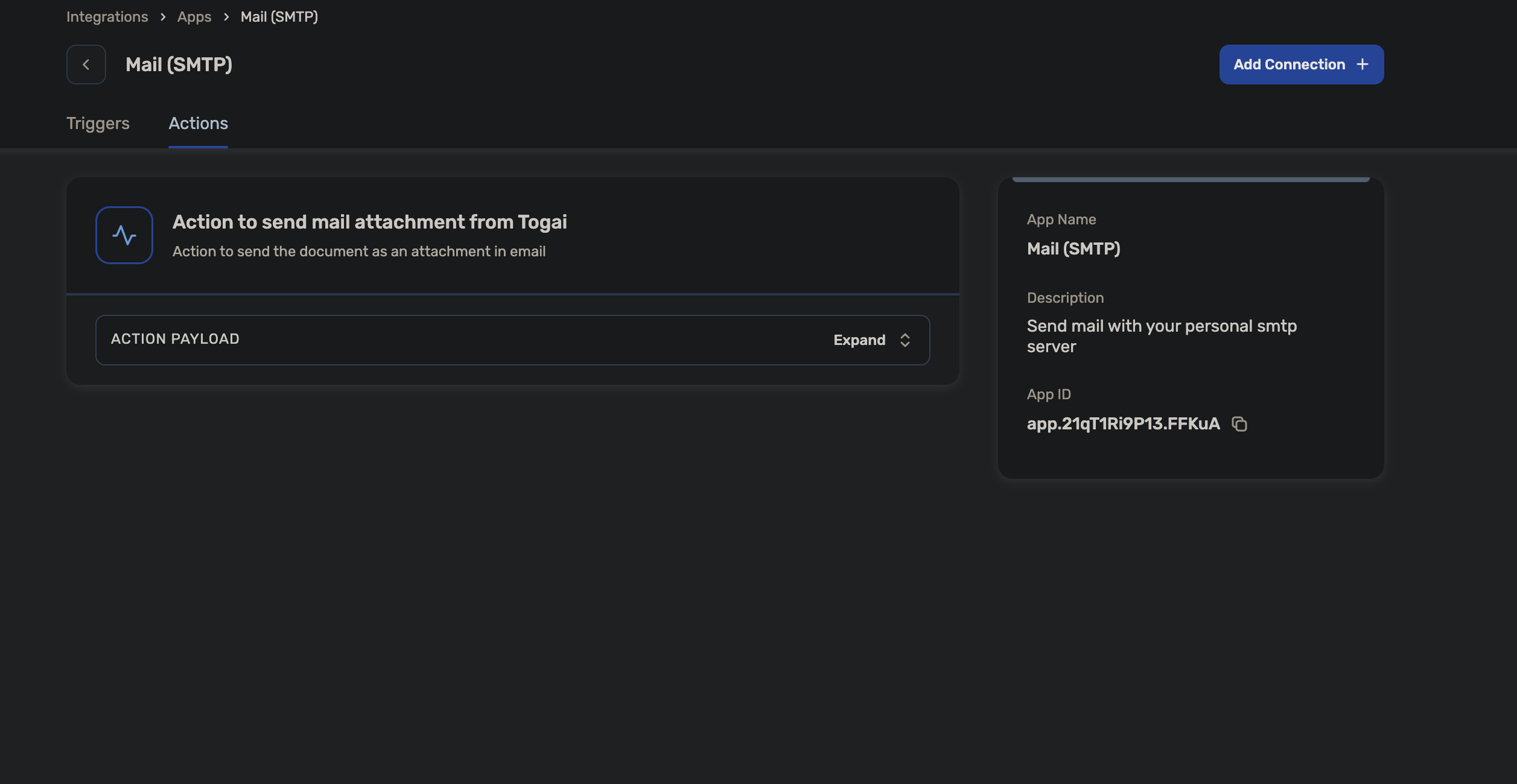Click the bar atop app details panel

[1191, 179]
